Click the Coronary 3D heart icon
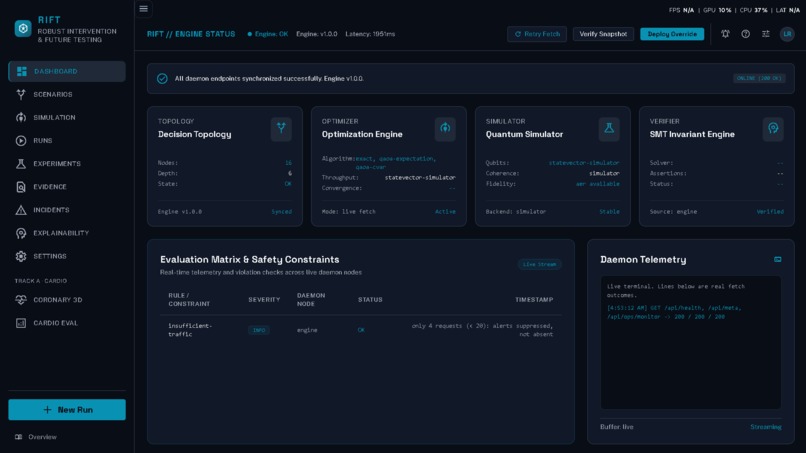806x453 pixels. point(21,300)
